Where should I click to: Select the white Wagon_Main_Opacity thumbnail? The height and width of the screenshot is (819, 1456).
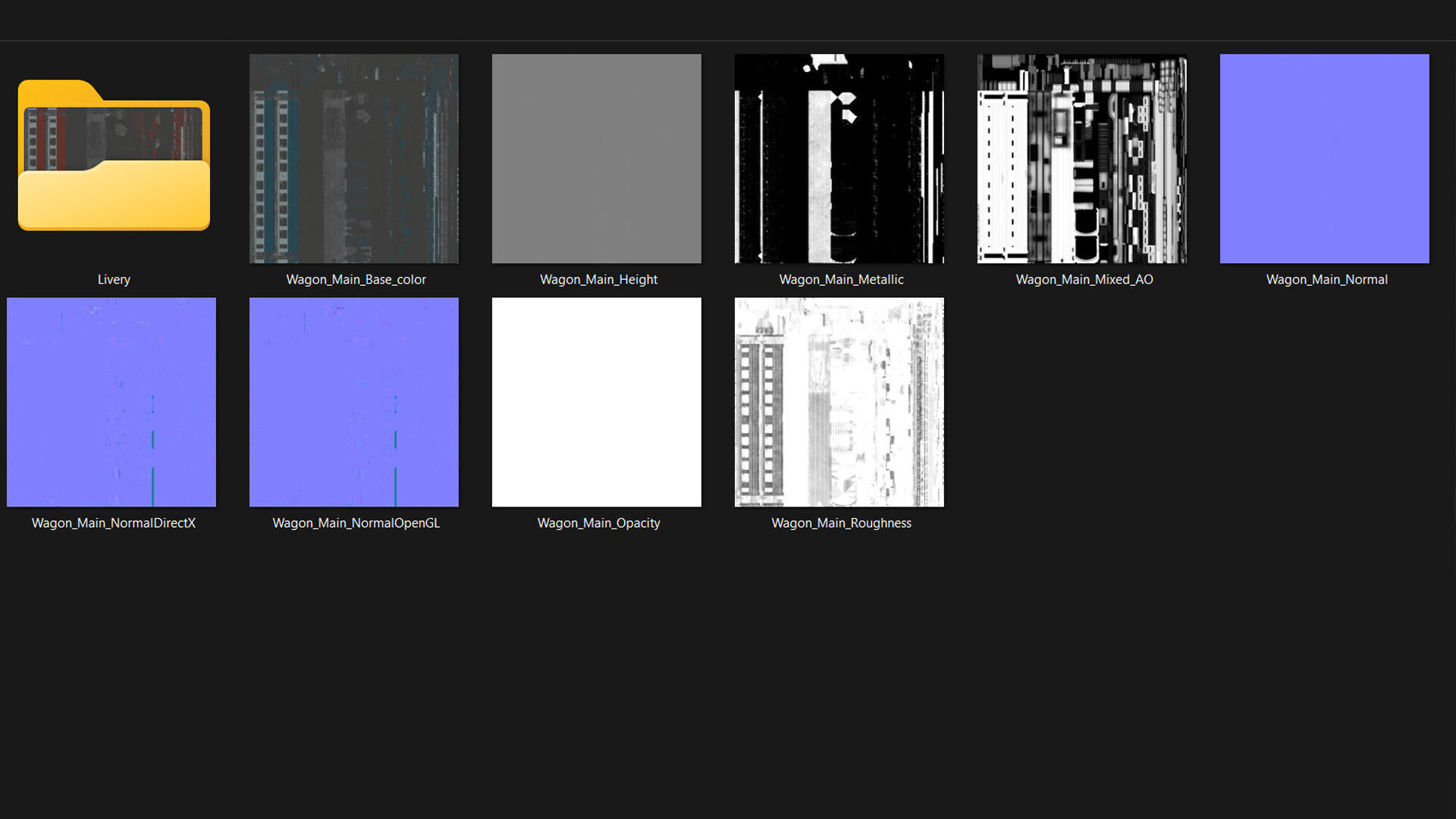tap(597, 402)
